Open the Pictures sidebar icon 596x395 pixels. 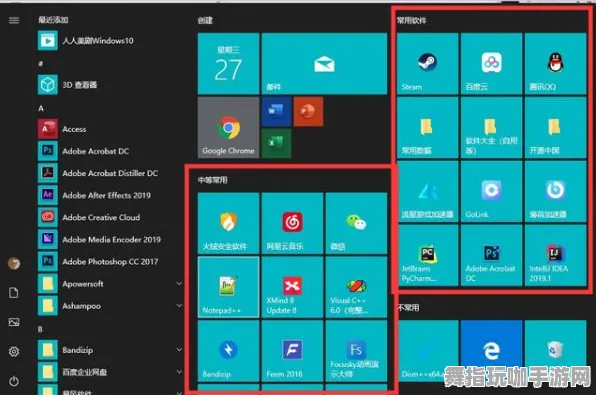14,322
